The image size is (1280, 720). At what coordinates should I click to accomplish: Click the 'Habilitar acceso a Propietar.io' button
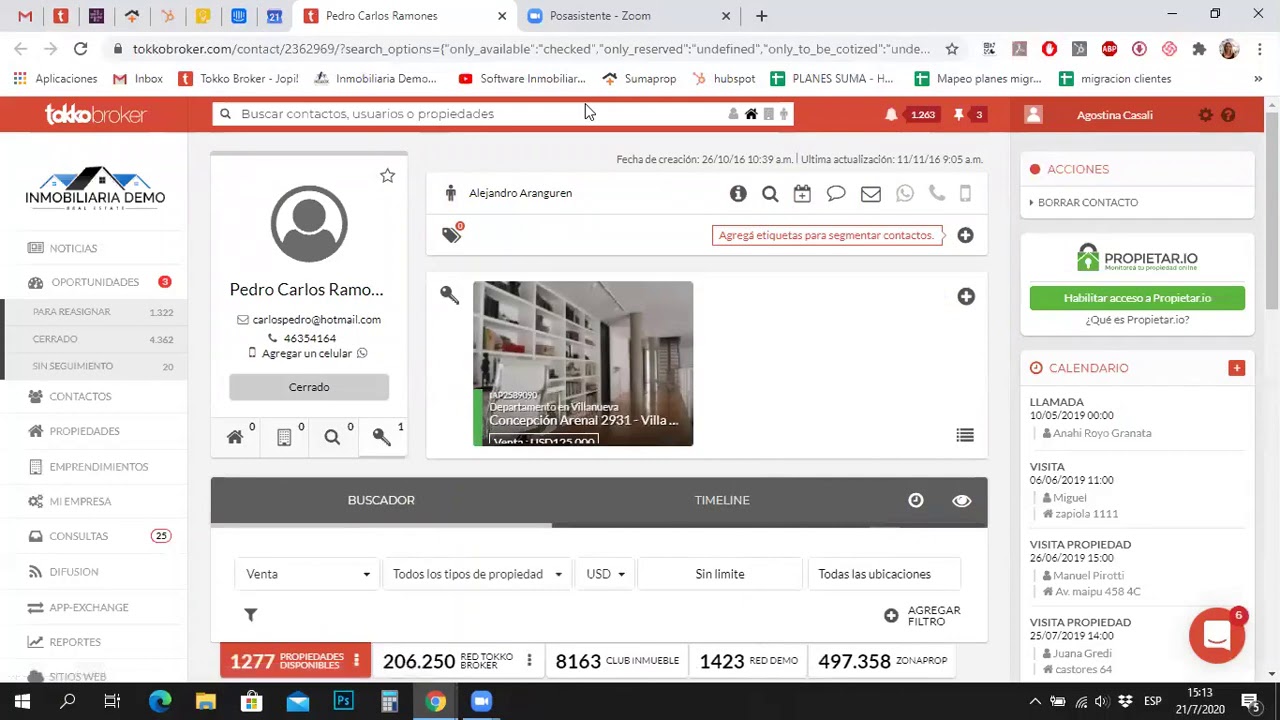(x=1137, y=298)
